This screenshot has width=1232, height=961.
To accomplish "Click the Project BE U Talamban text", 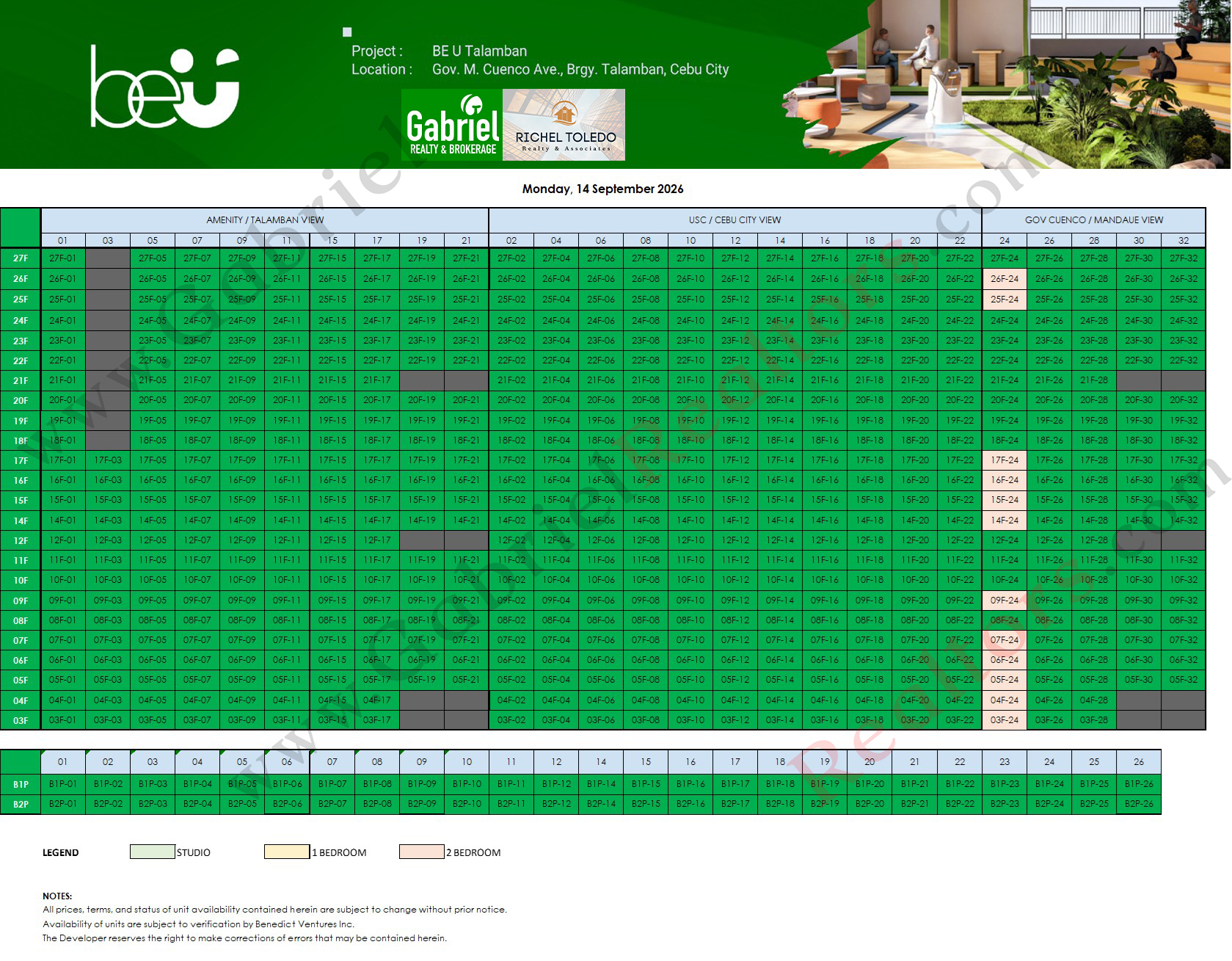I will pos(439,51).
